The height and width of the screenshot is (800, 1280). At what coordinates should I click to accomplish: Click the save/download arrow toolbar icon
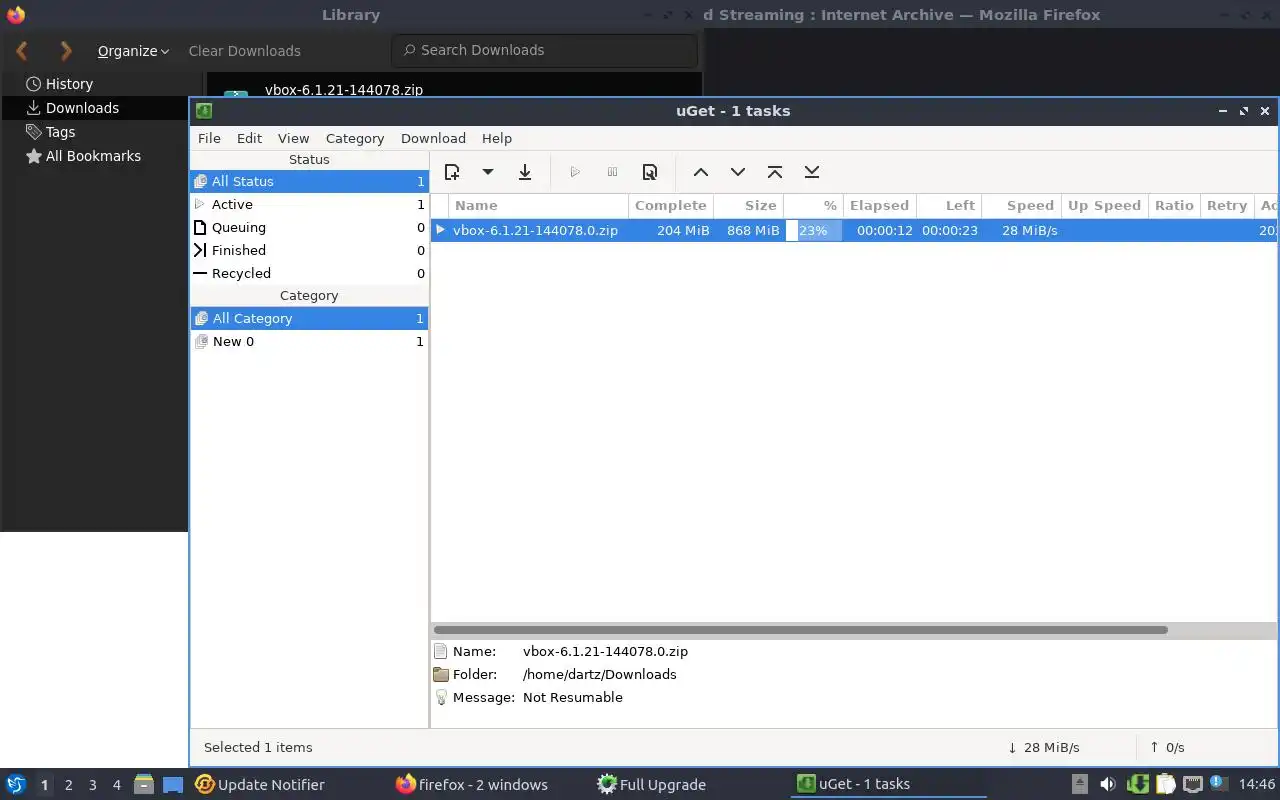524,172
